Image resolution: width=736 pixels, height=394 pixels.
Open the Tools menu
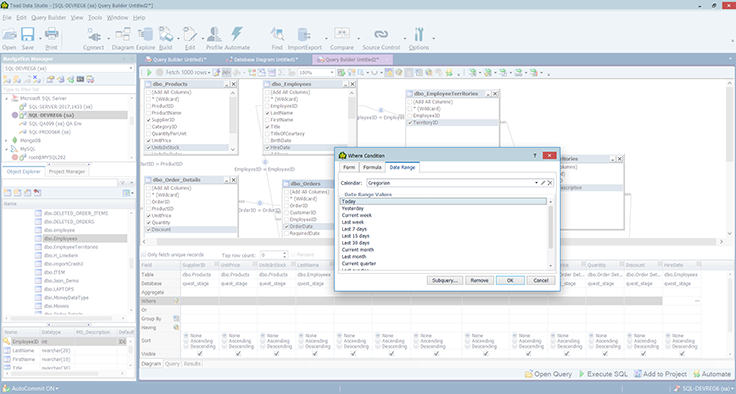point(95,17)
